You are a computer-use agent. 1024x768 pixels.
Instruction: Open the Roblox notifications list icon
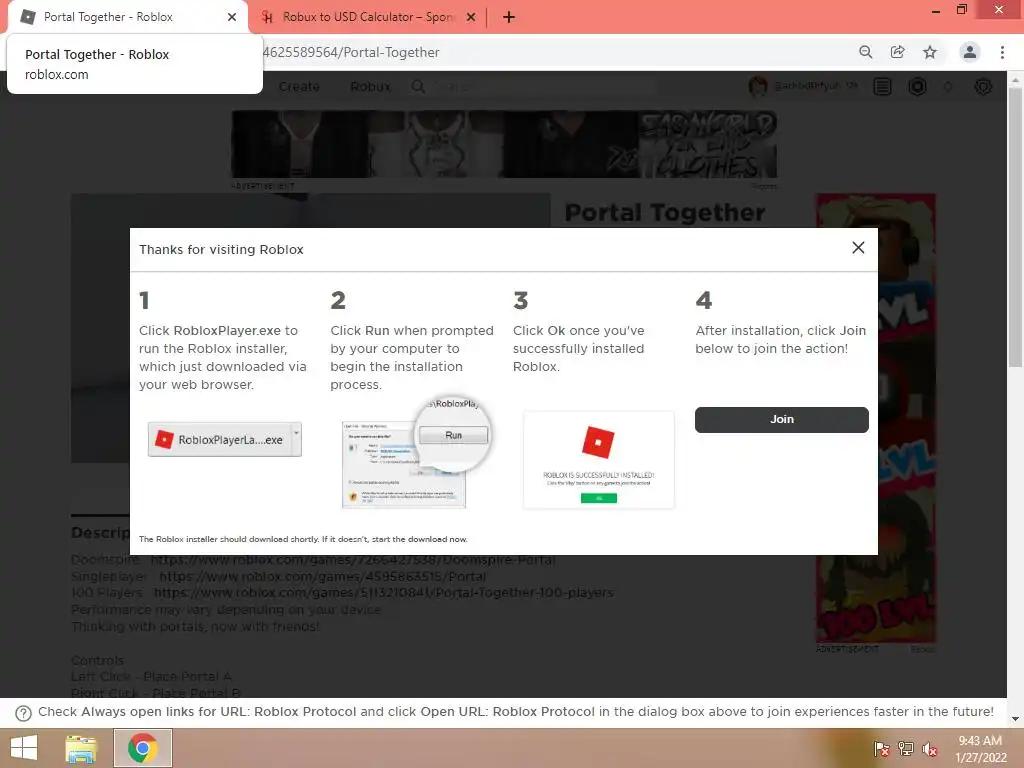[x=882, y=86]
